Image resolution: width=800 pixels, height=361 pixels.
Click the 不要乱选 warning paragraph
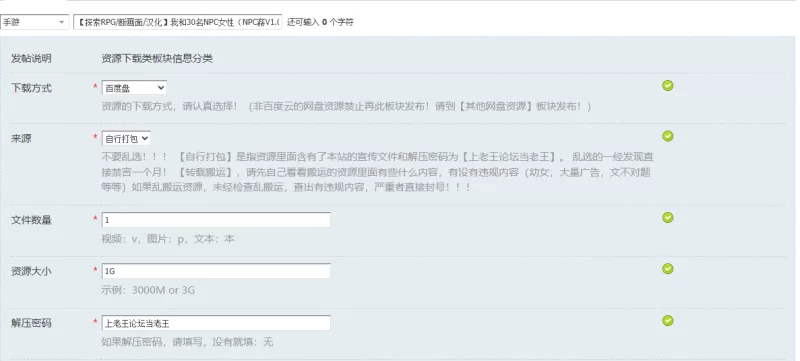(378, 172)
